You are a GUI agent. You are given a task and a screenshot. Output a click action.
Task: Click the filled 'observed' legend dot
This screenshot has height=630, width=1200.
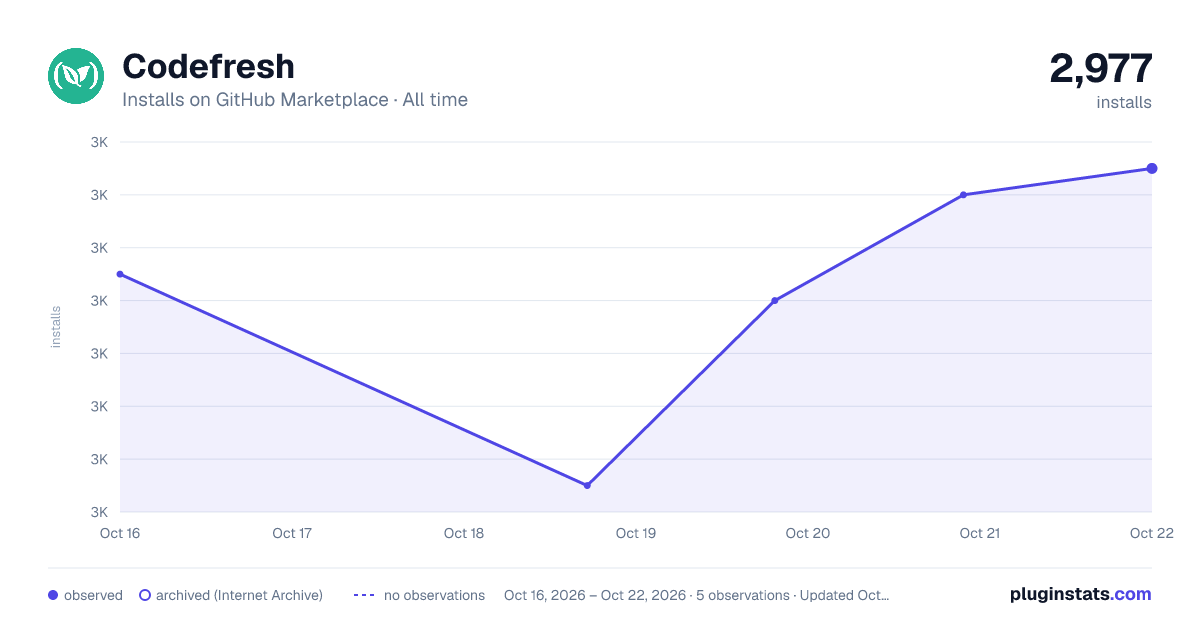tap(53, 595)
